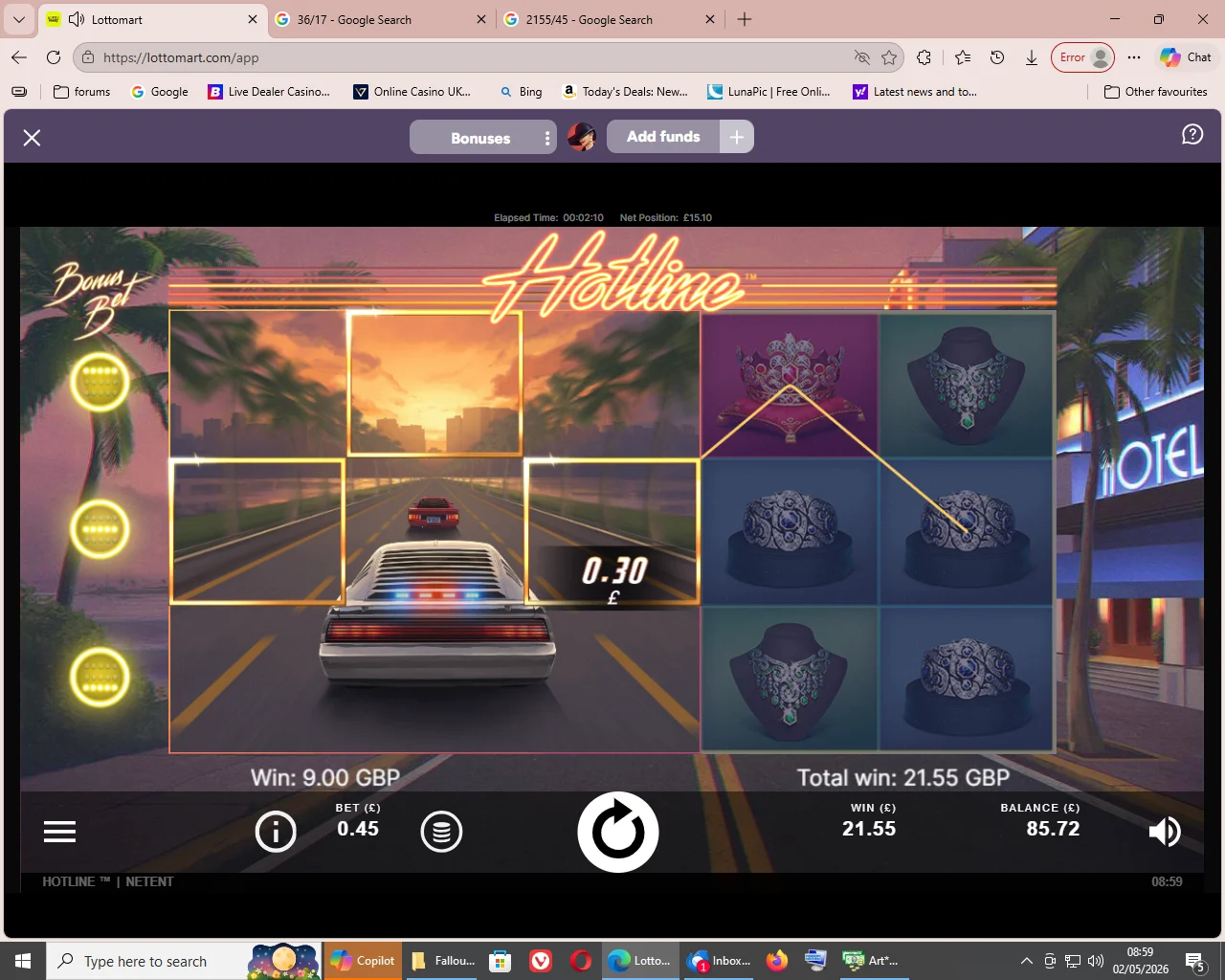Expand the Other favourites folder
The height and width of the screenshot is (980, 1225).
click(x=1156, y=92)
